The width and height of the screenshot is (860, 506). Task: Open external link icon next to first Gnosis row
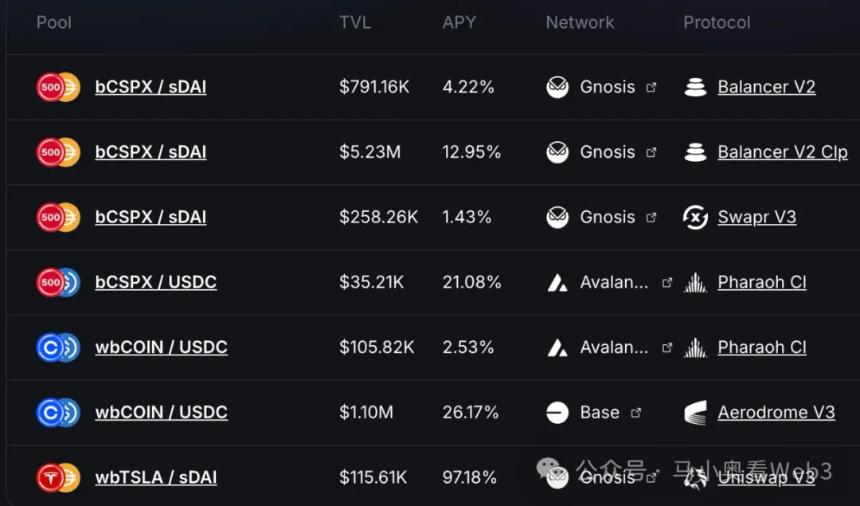click(651, 87)
